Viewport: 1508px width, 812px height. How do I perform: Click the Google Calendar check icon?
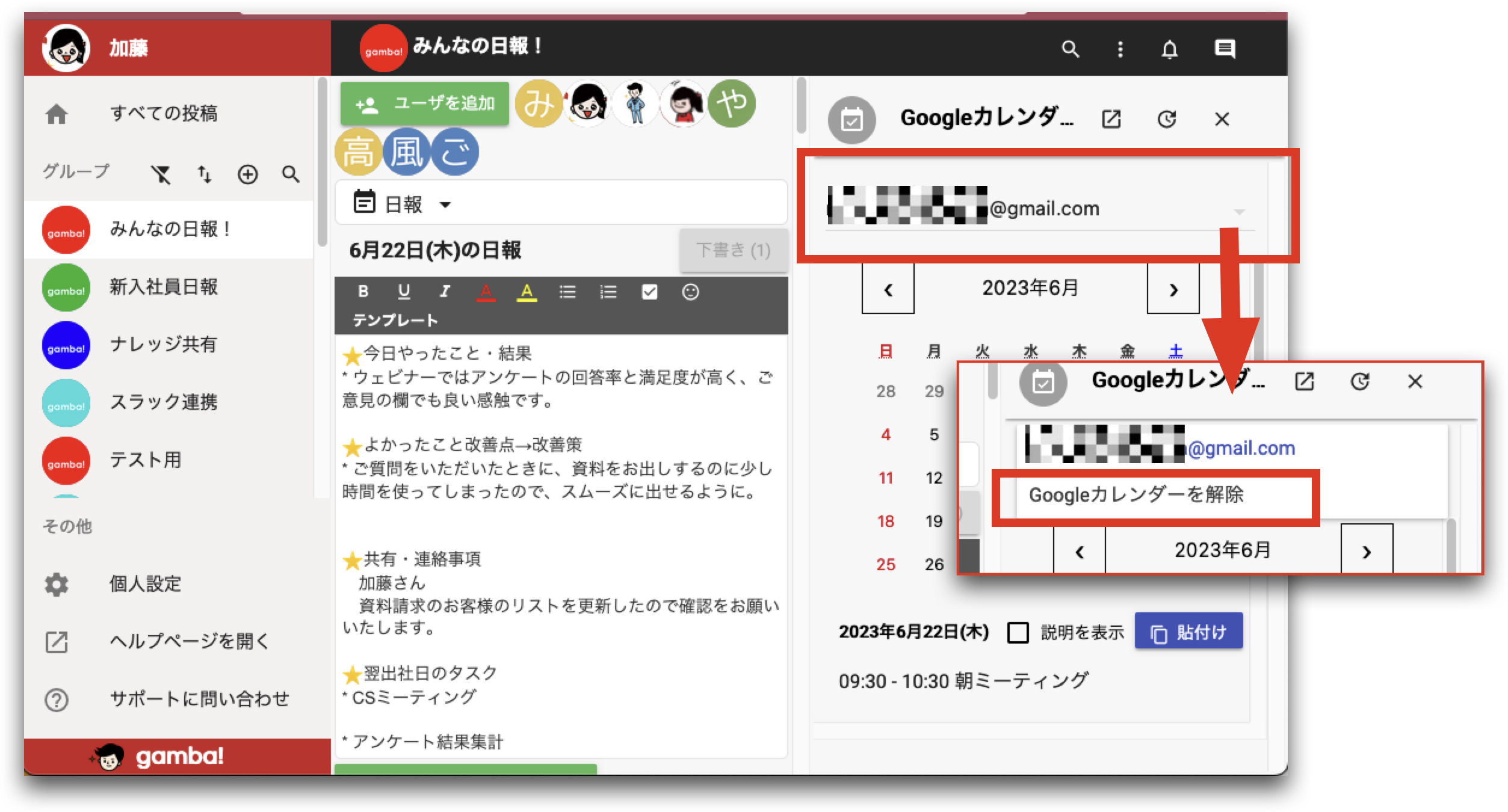[851, 120]
